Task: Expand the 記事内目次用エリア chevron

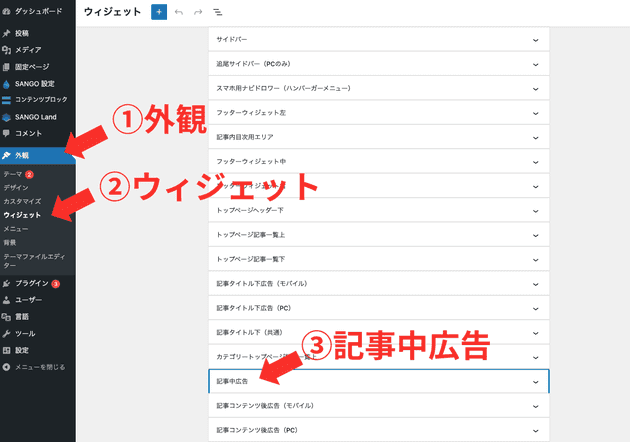Action: (536, 138)
